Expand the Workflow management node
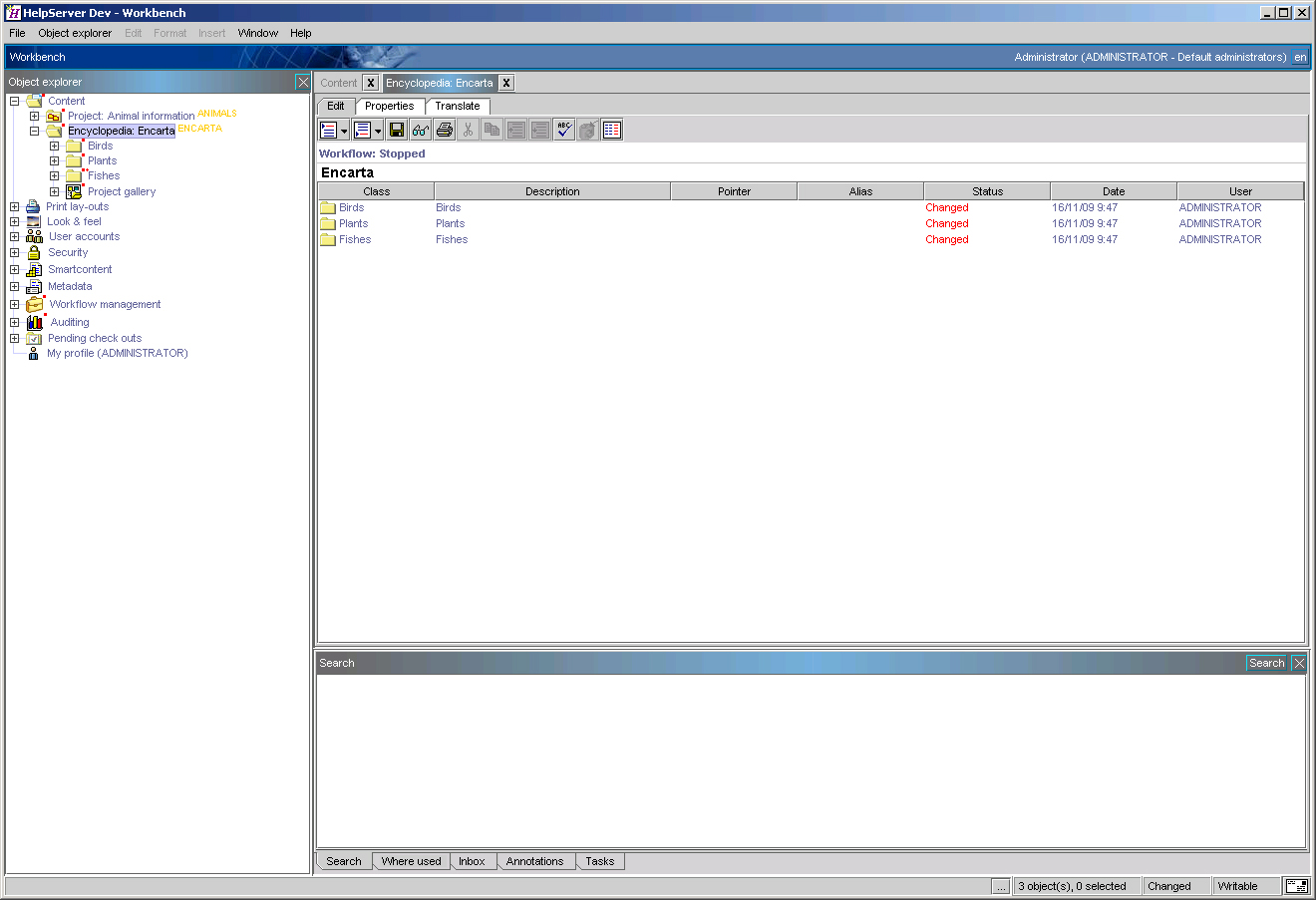Screen dimensions: 1316x900 click(x=14, y=303)
